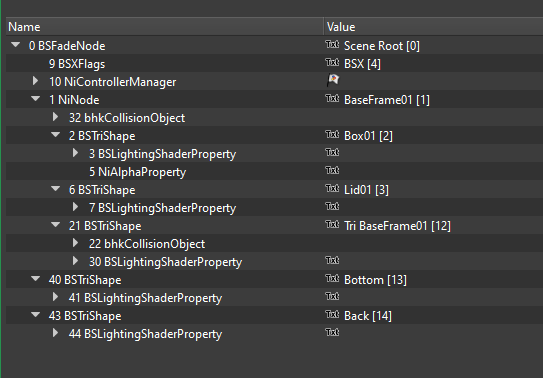Image resolution: width=543 pixels, height=378 pixels.
Task: Expand 44 BSLightingShaderProperty node
Action: [55, 333]
